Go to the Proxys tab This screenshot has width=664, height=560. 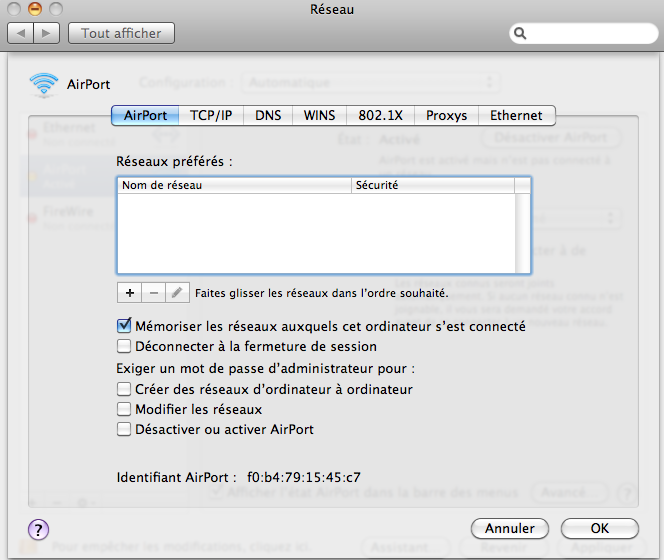(446, 115)
